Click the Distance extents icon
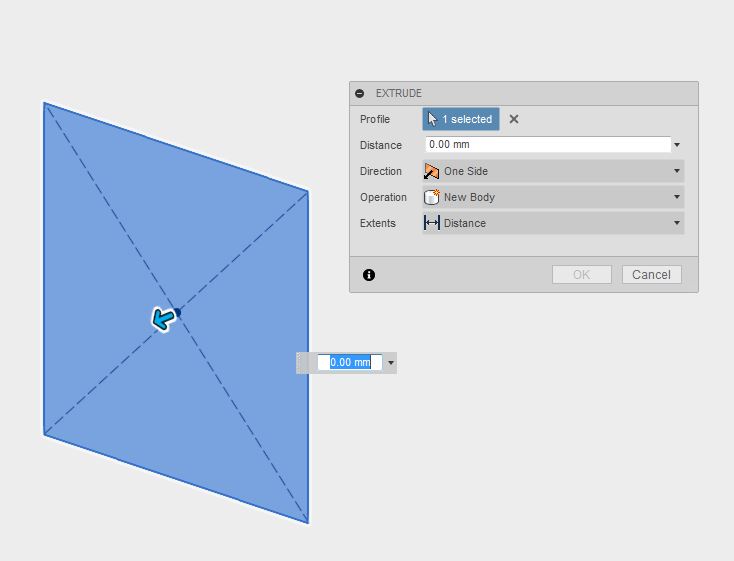This screenshot has height=561, width=734. pos(431,223)
